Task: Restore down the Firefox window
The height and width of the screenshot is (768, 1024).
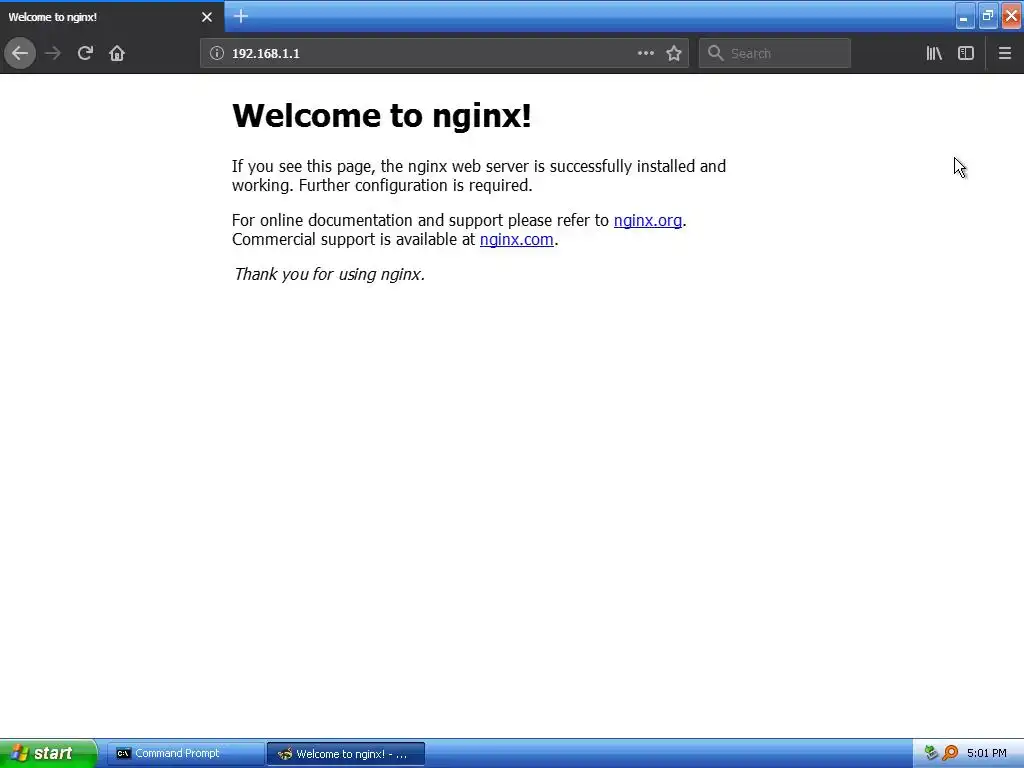Action: coord(987,16)
